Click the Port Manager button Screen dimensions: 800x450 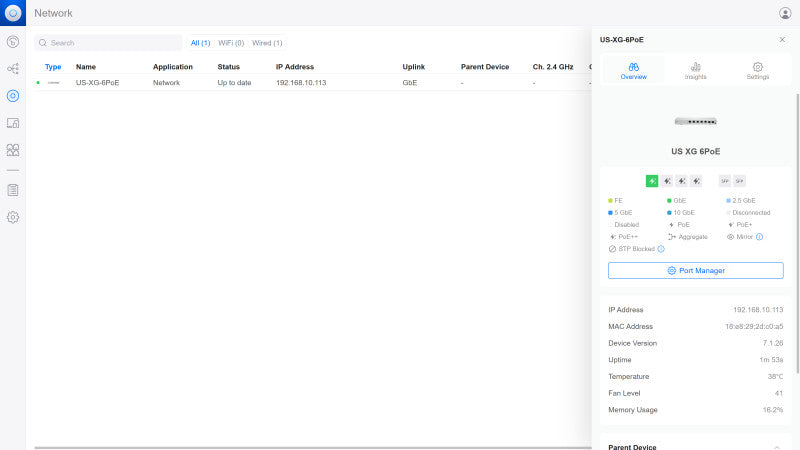tap(695, 270)
